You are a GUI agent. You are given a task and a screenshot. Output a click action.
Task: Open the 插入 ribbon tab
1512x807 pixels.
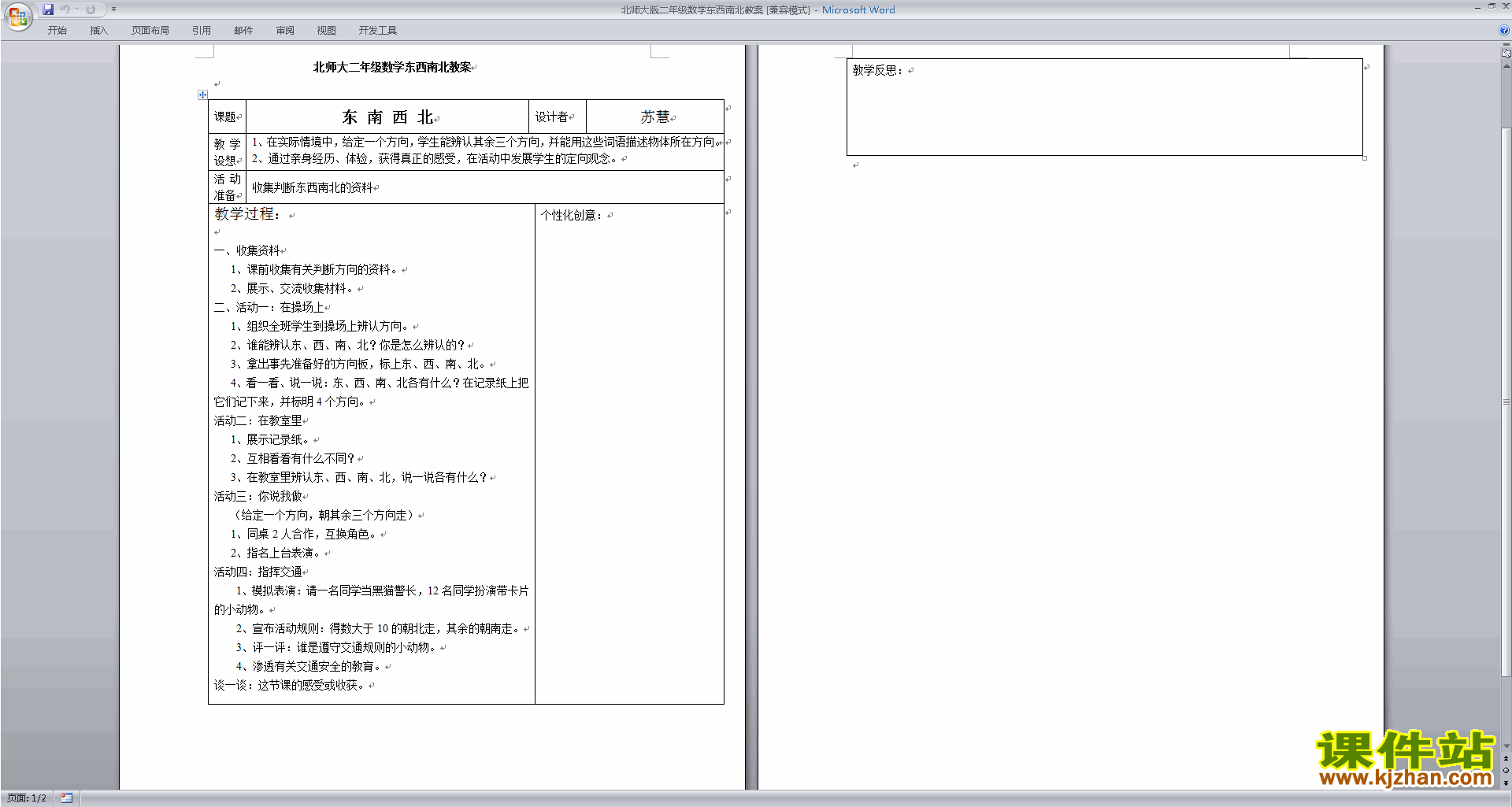click(x=98, y=31)
